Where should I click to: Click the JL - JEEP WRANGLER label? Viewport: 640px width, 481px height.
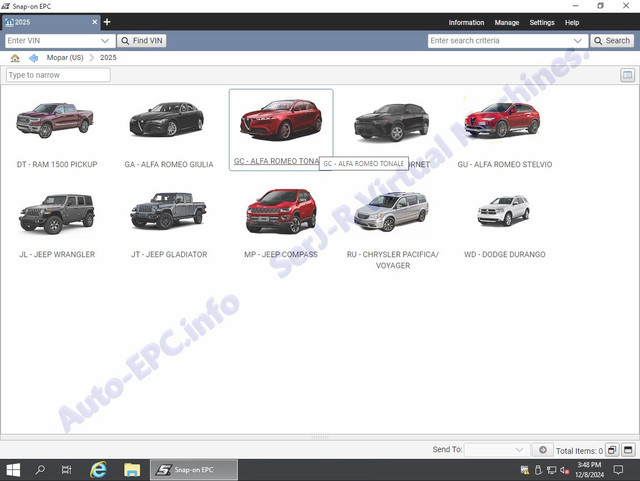(57, 254)
